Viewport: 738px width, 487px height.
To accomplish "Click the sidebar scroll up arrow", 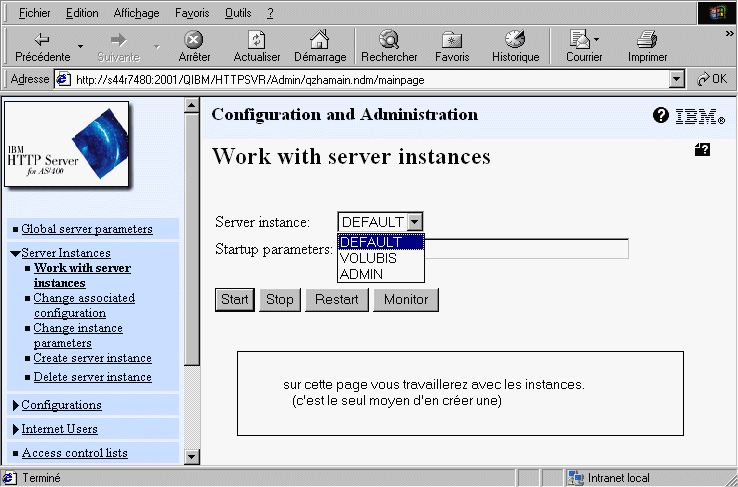I will coord(192,104).
